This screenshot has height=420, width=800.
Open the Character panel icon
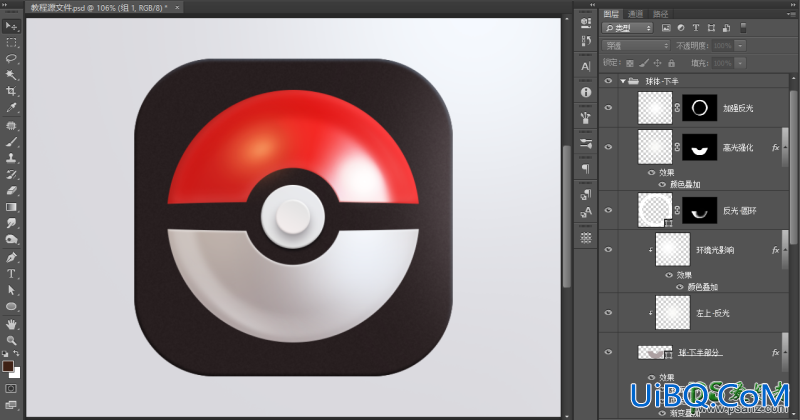pyautogui.click(x=586, y=66)
